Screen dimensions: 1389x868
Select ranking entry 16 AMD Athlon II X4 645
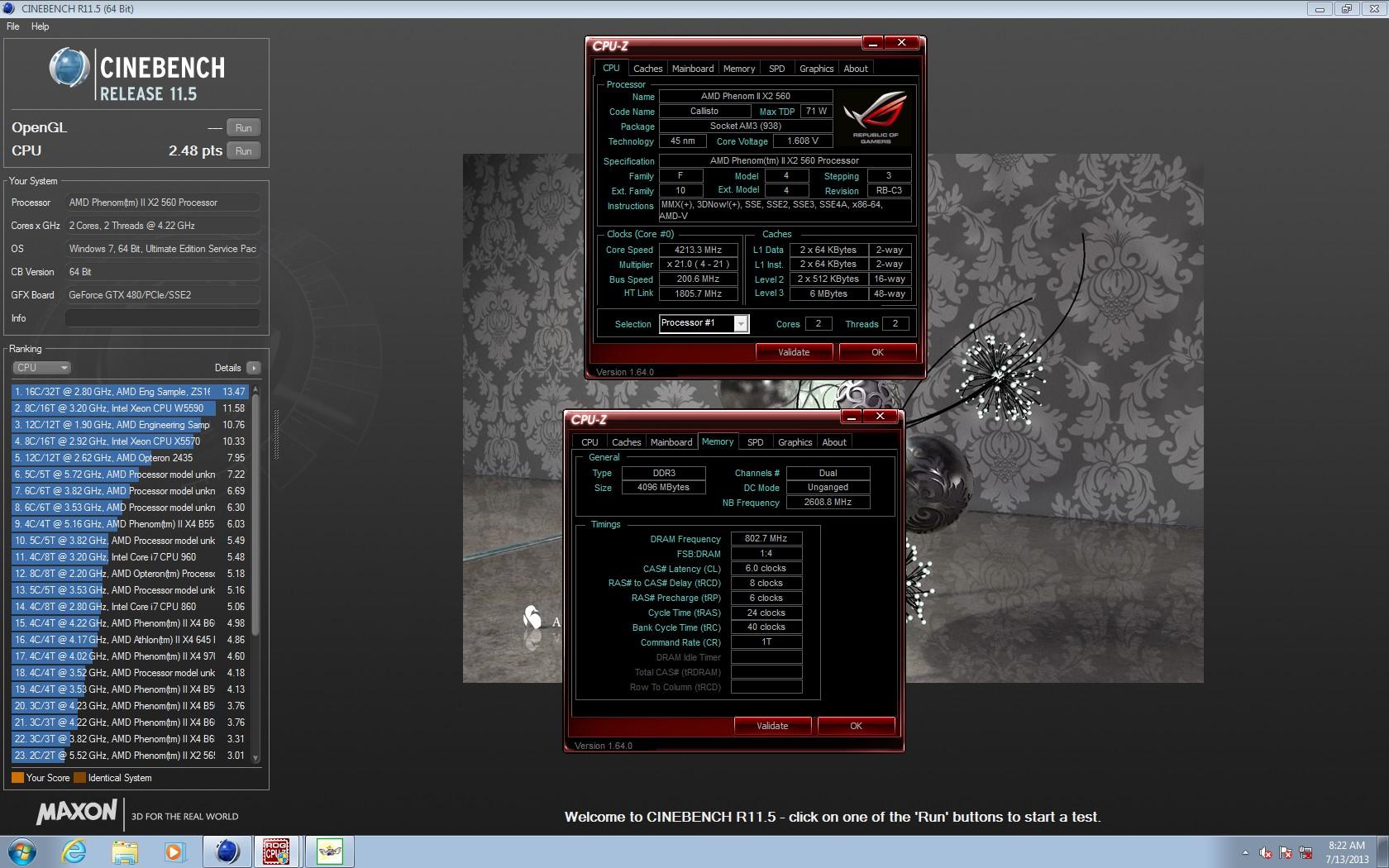click(x=130, y=640)
